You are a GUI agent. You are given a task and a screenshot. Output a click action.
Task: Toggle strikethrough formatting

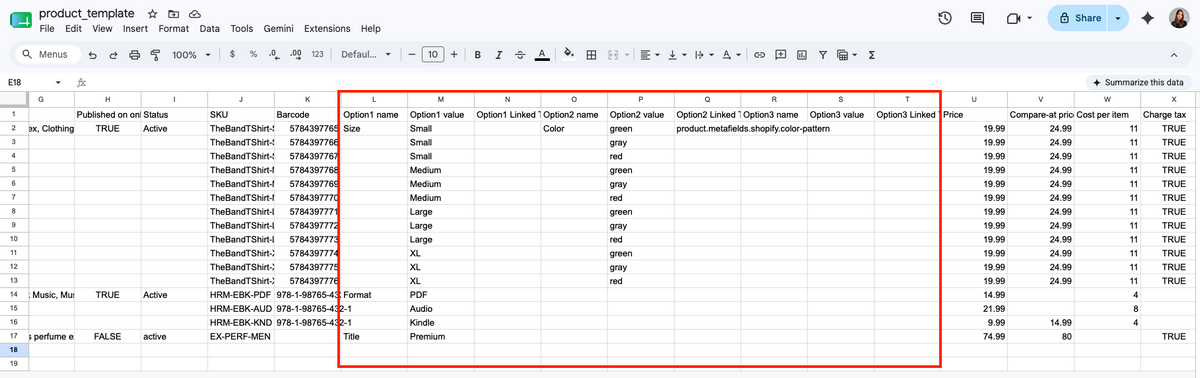coord(520,54)
